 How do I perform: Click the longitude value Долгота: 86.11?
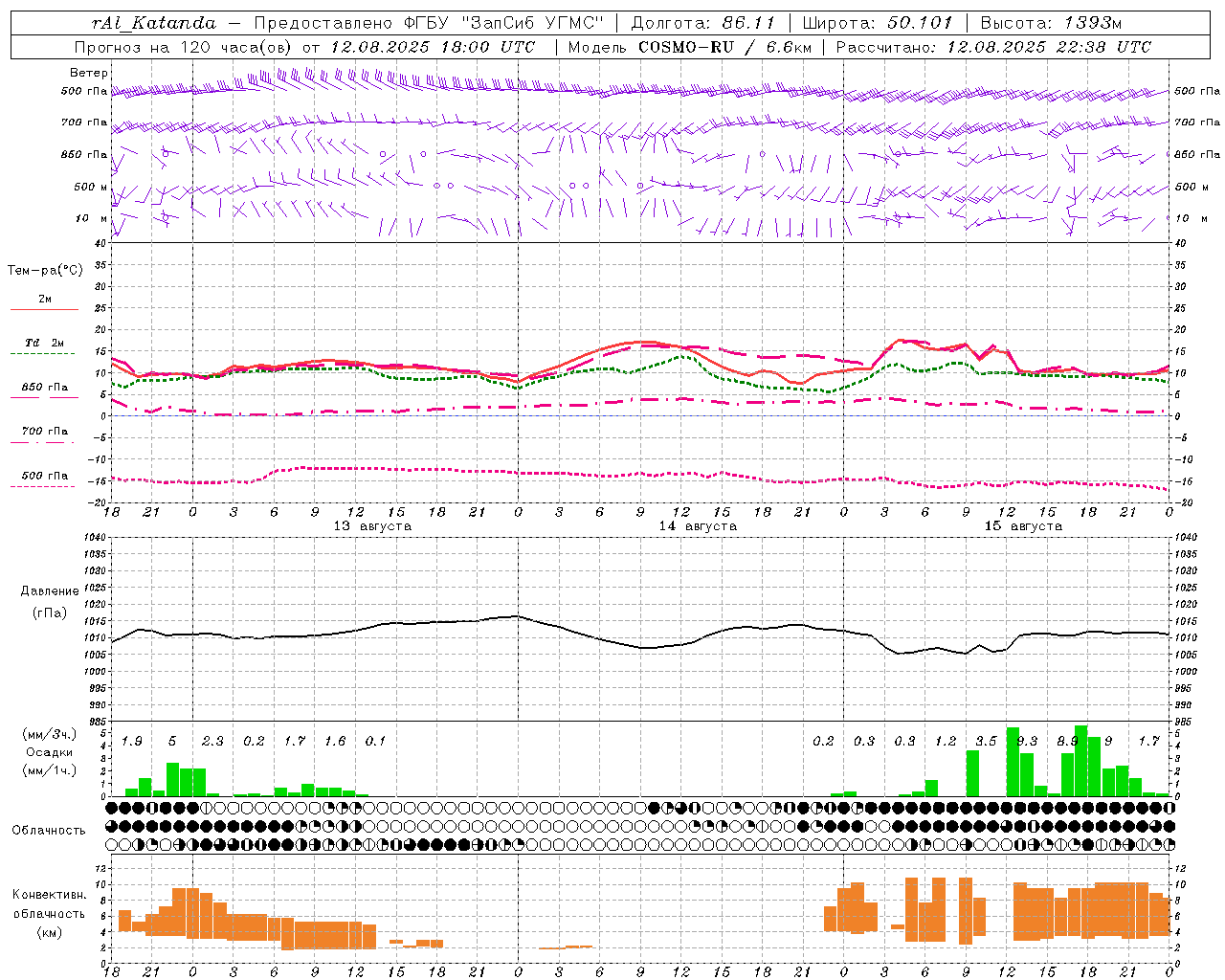703,23
